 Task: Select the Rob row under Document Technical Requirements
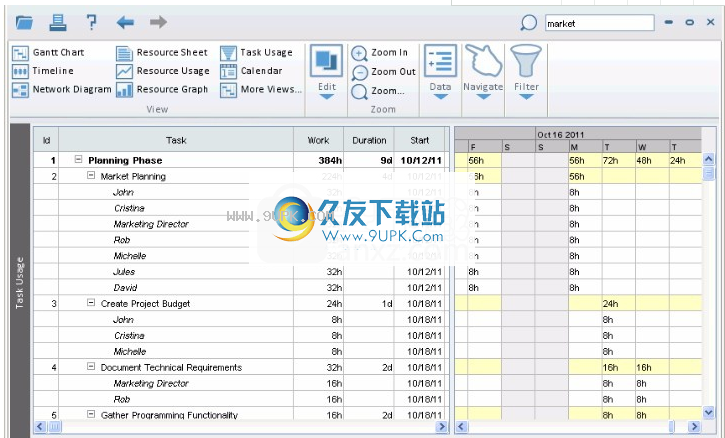240,399
